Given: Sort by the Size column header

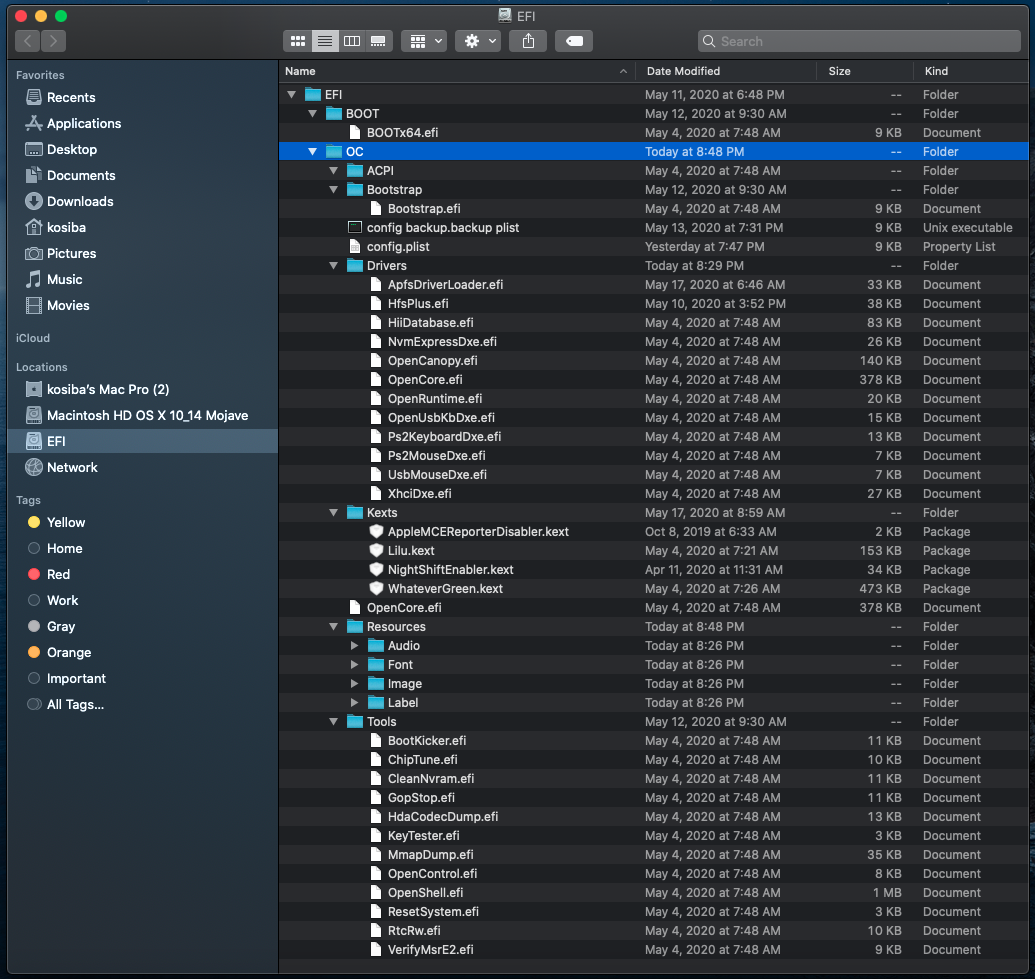Looking at the screenshot, I should pos(865,71).
